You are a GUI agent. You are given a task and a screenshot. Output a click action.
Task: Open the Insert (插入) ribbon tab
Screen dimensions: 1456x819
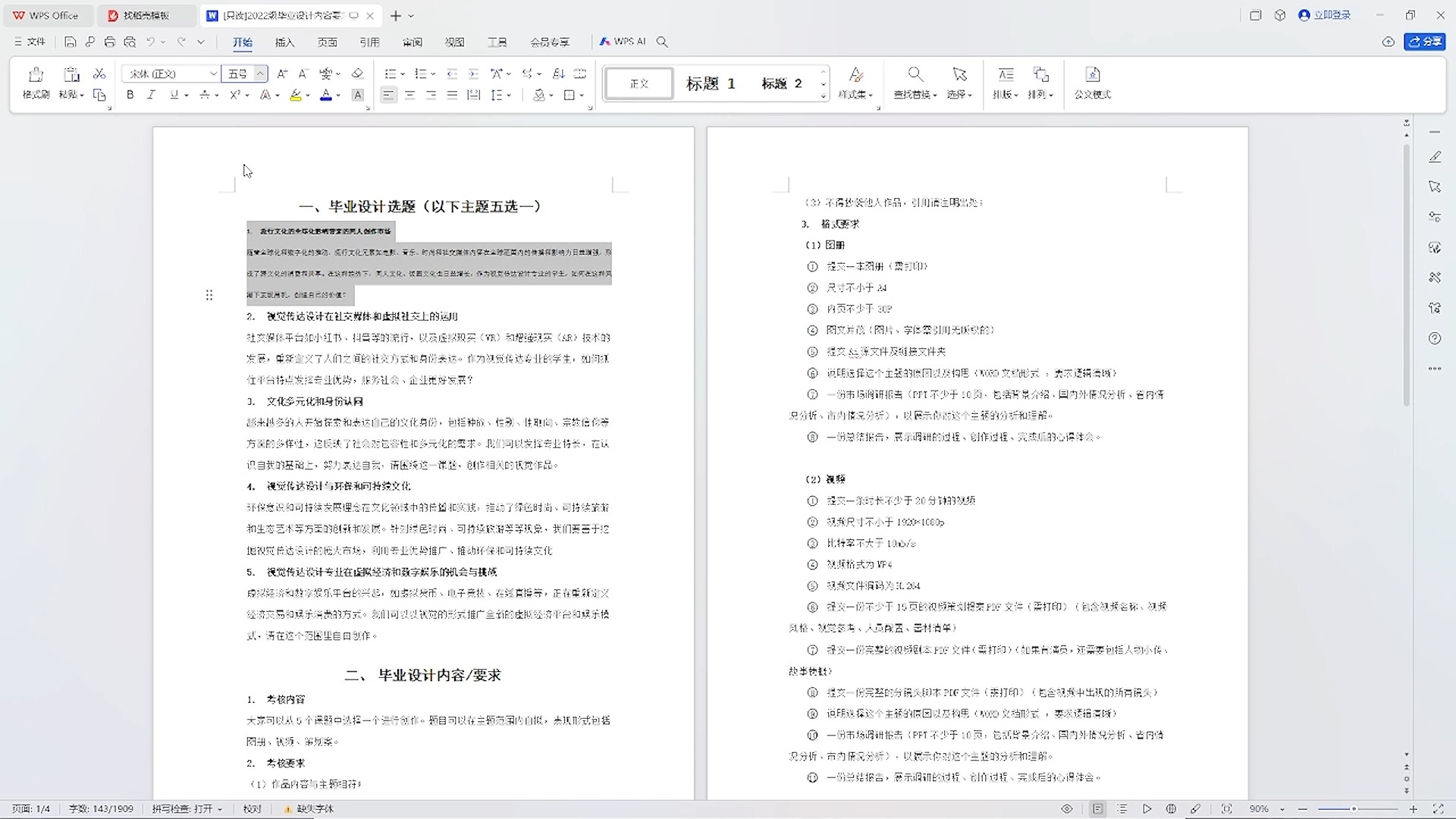tap(284, 42)
